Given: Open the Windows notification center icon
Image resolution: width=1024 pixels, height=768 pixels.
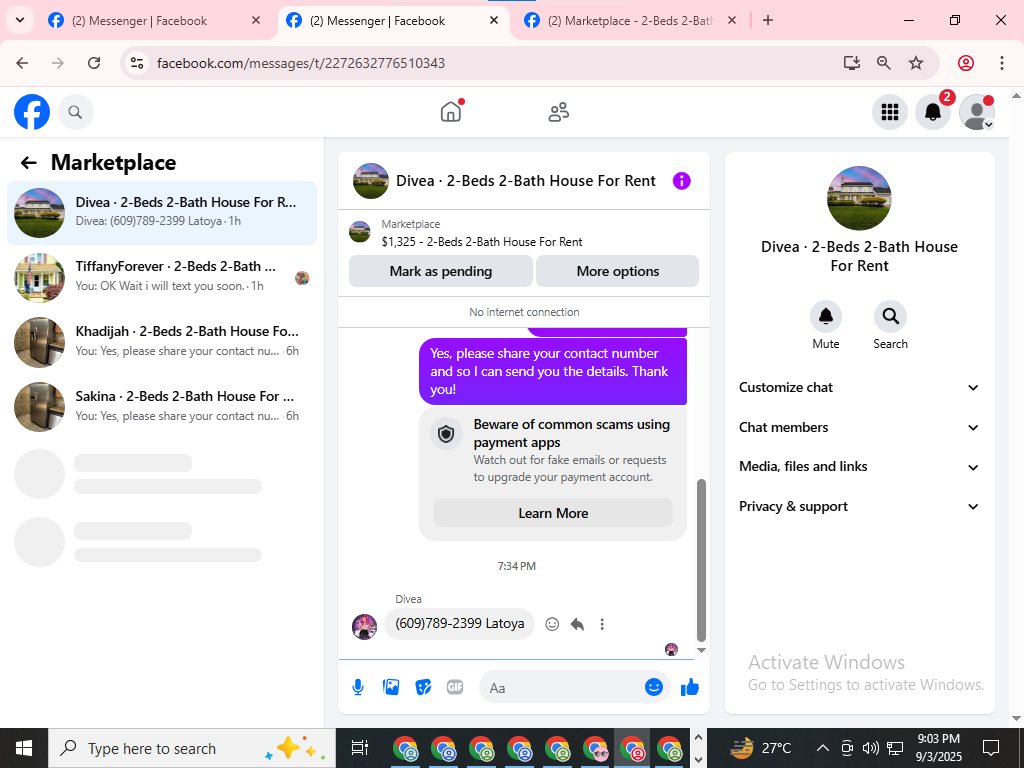Looking at the screenshot, I should [991, 748].
